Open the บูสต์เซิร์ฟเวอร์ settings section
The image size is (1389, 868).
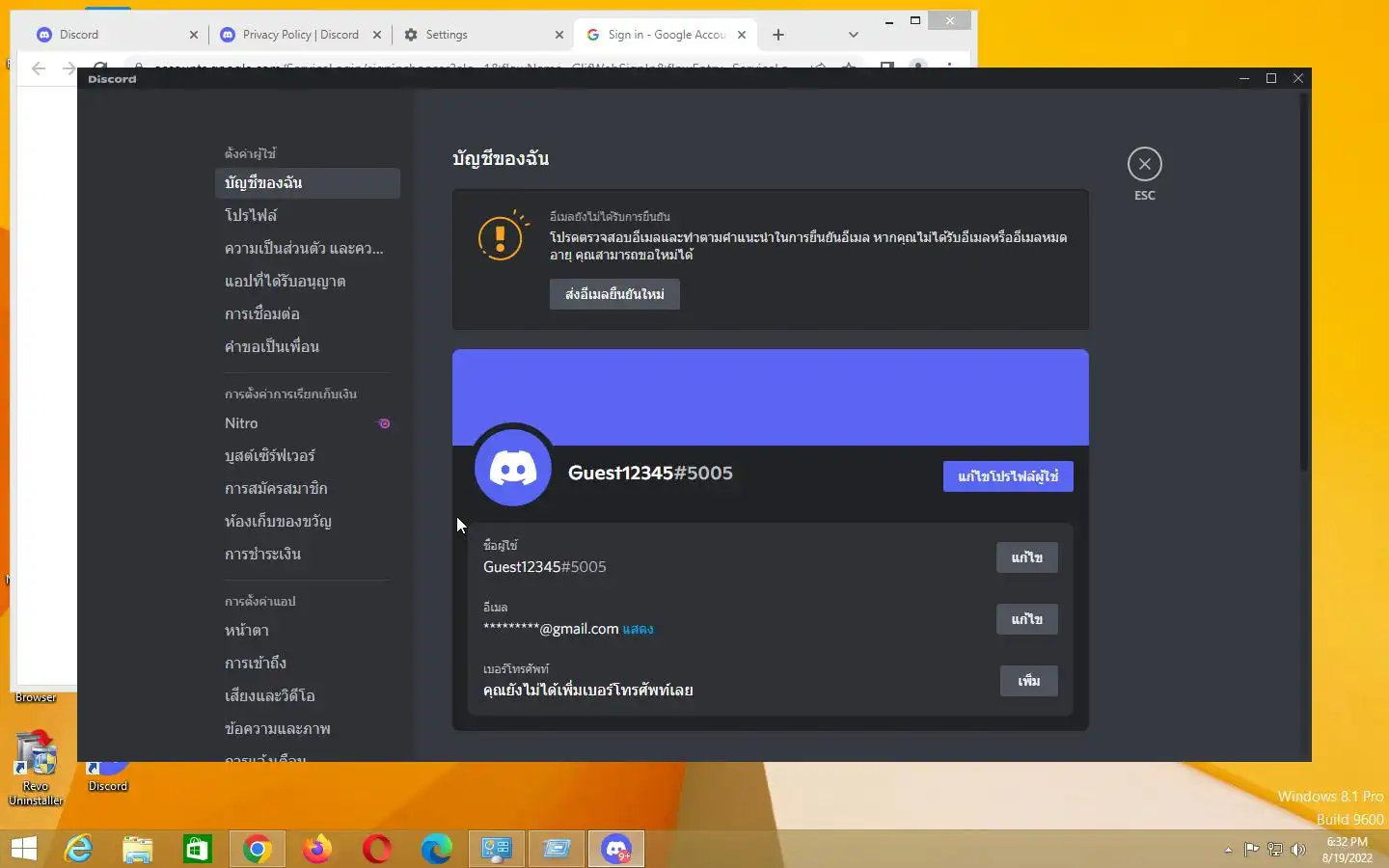coord(308,456)
